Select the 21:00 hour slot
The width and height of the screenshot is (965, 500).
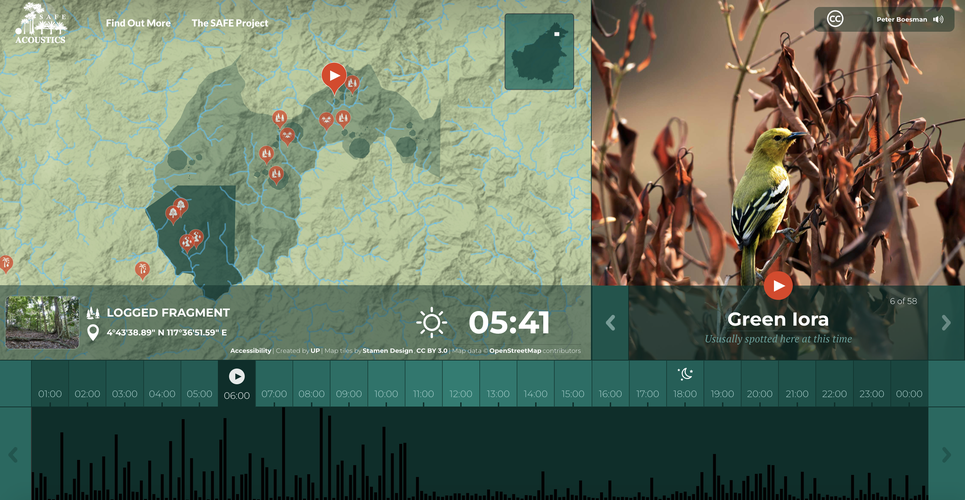(797, 394)
